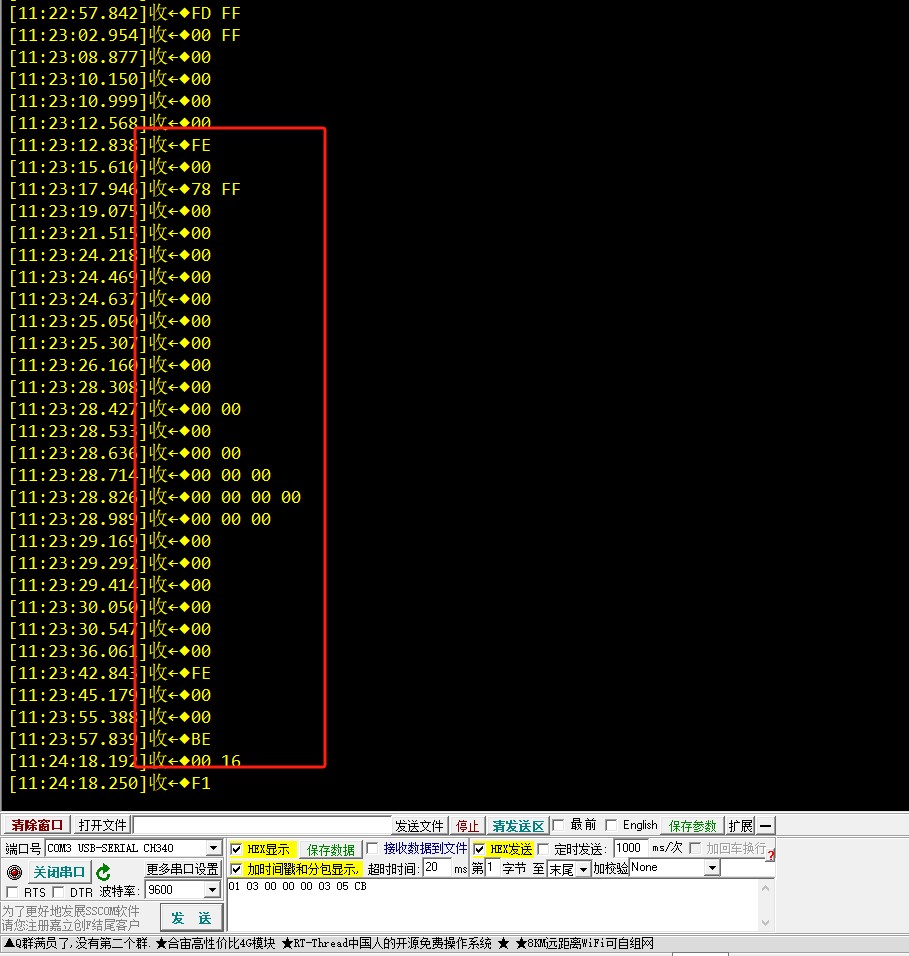The height and width of the screenshot is (956, 909).
Task: Click the 保存数据 button
Action: click(x=330, y=849)
